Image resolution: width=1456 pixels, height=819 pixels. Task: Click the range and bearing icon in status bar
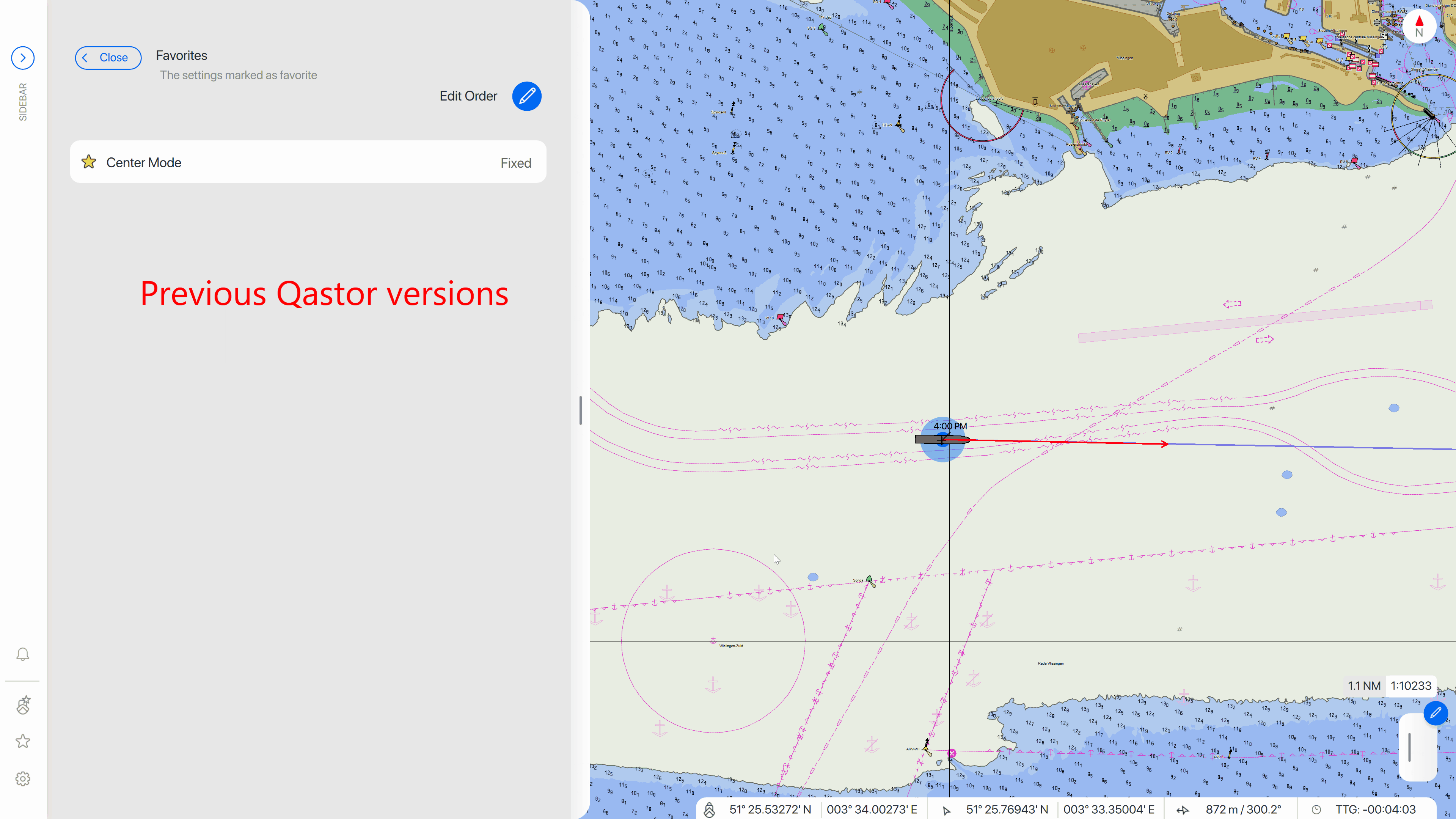coord(1183,810)
